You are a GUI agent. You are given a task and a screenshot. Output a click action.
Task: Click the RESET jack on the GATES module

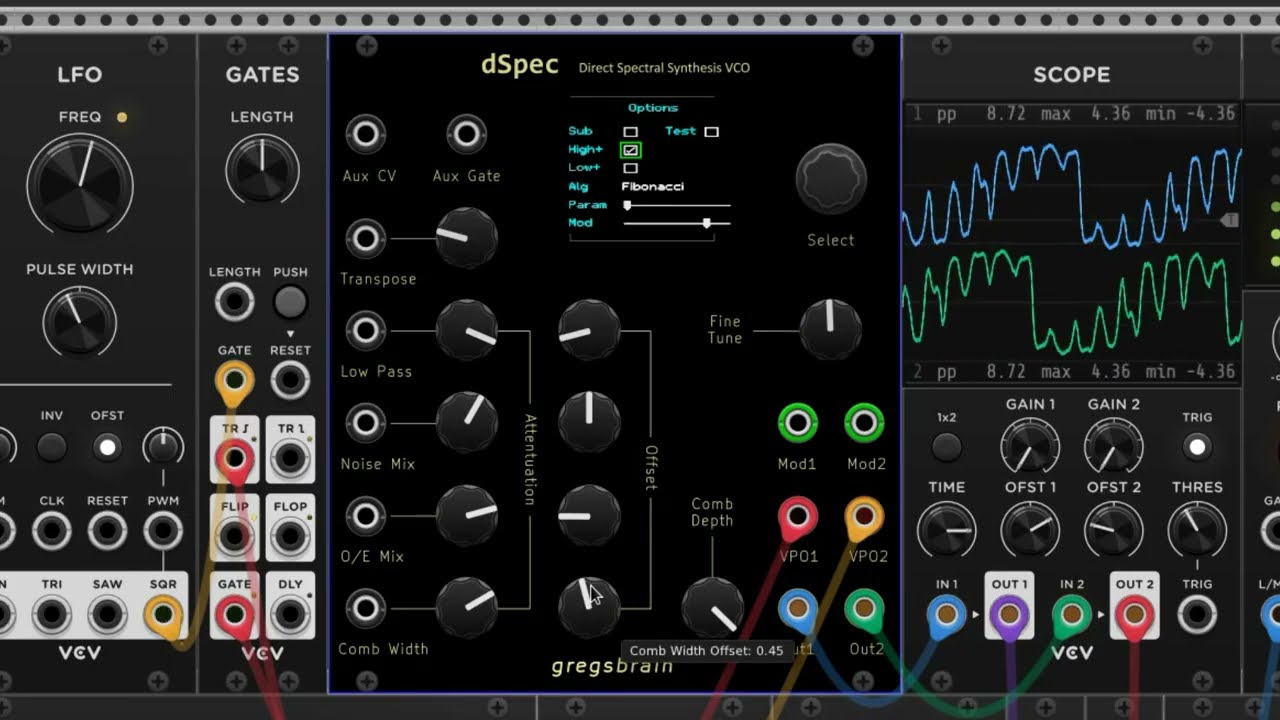coord(290,380)
